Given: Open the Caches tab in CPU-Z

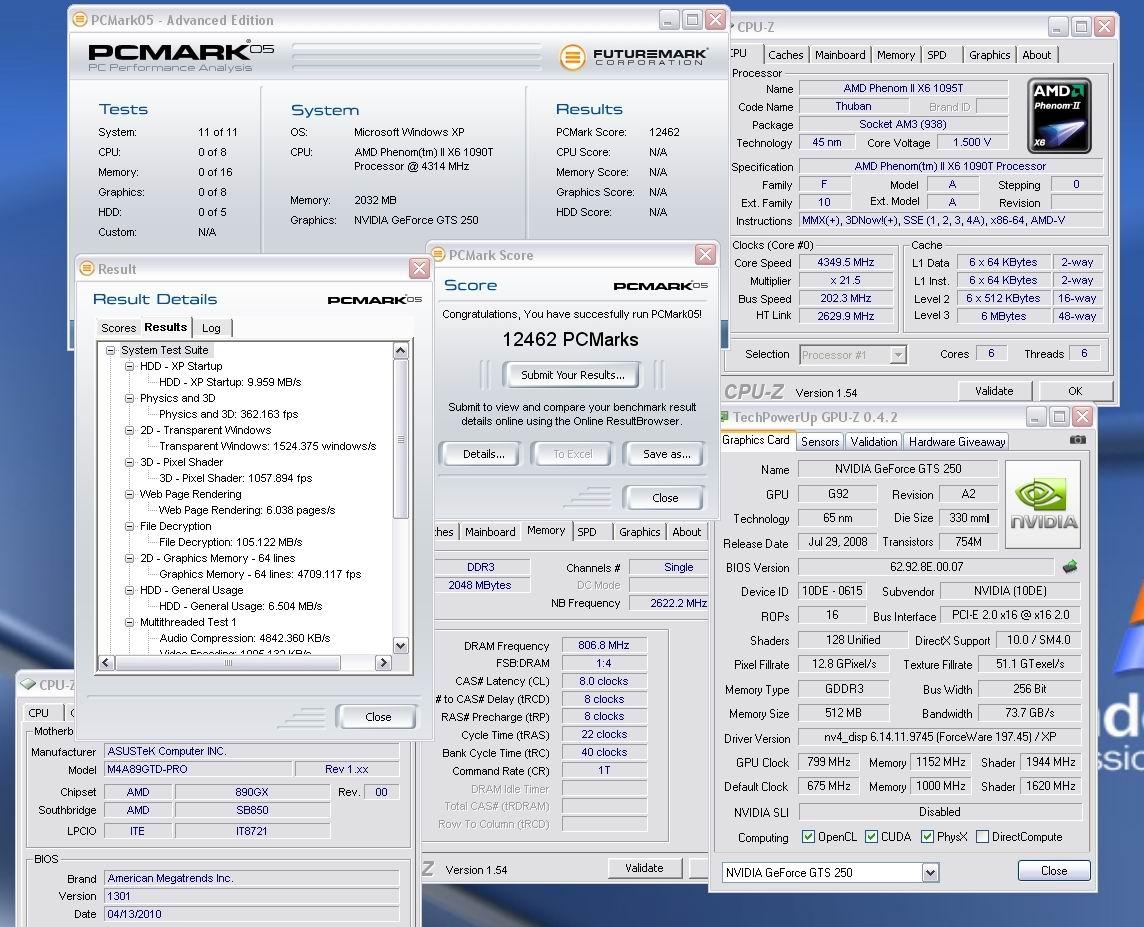Looking at the screenshot, I should (x=786, y=55).
